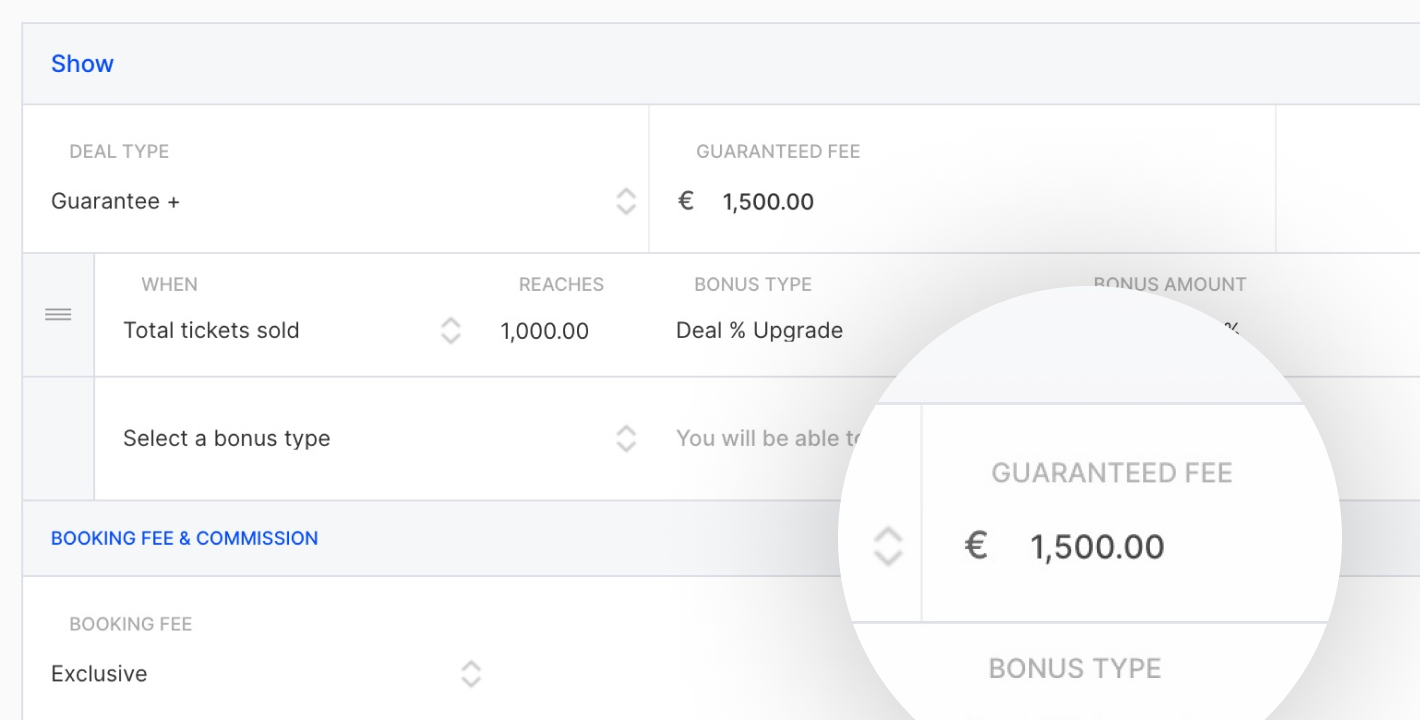
Task: Click the GUARANTEED FEE column header
Action: click(x=777, y=151)
